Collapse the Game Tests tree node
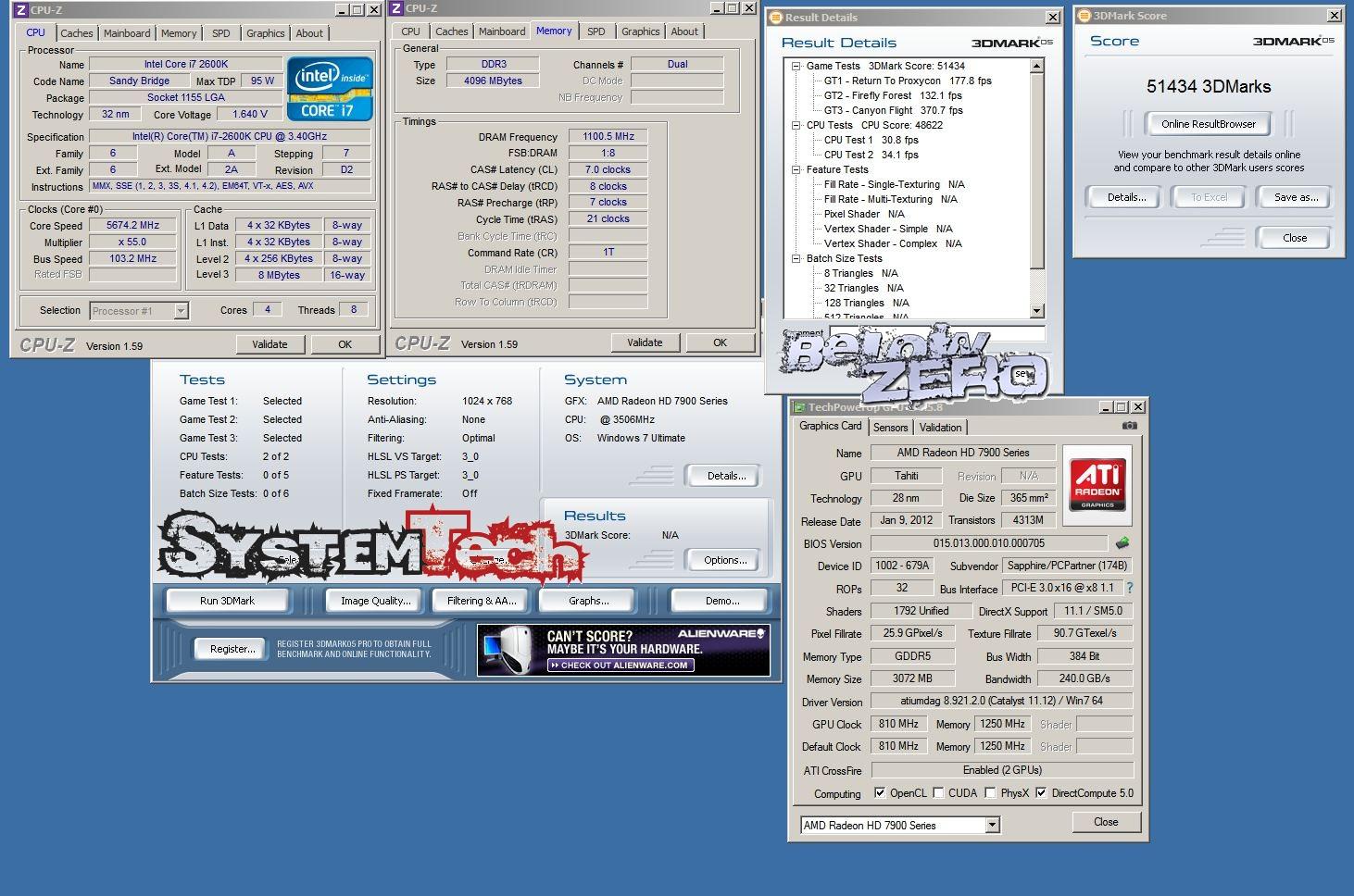The height and width of the screenshot is (896, 1354). 796,66
